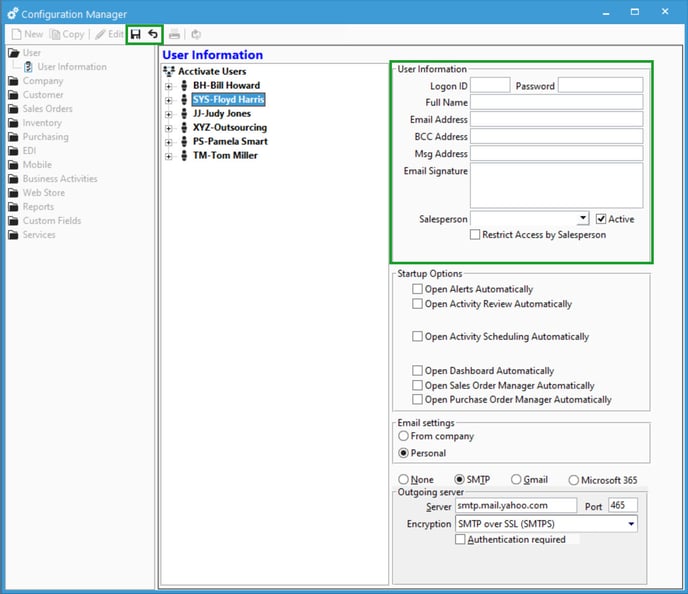Open the Salesperson dropdown
Image resolution: width=688 pixels, height=594 pixels.
pos(583,218)
